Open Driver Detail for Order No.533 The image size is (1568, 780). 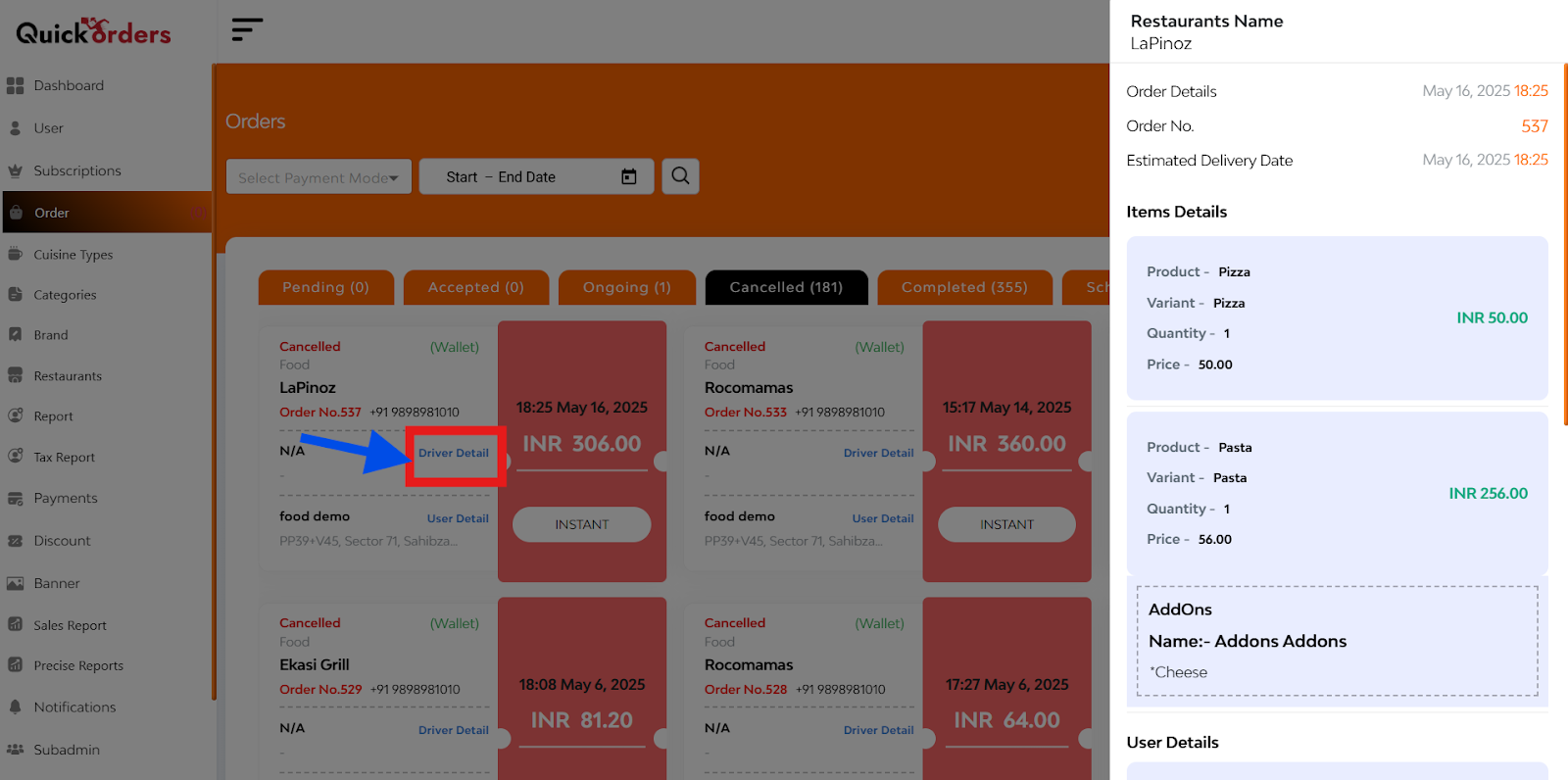coord(879,453)
